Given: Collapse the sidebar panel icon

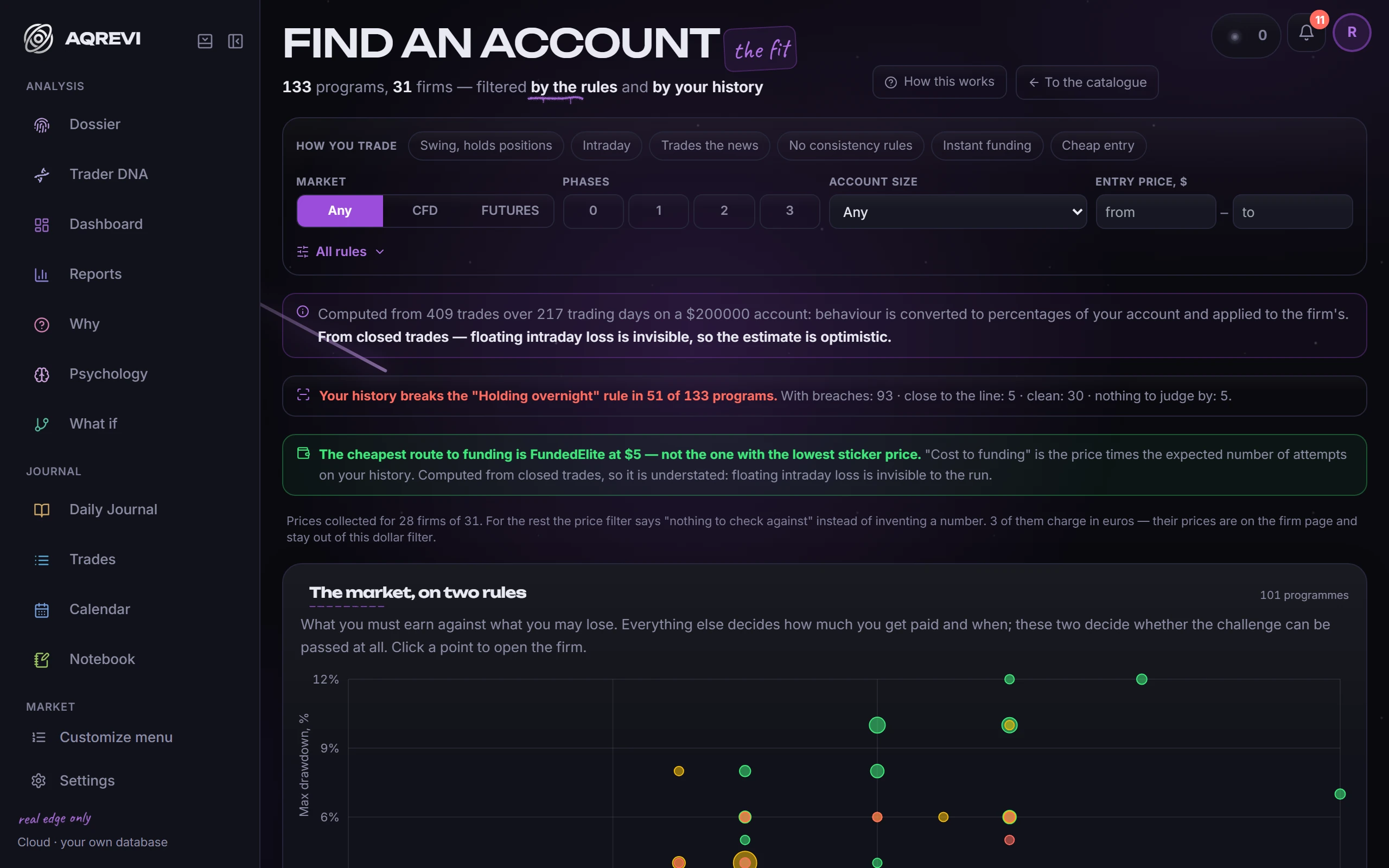Looking at the screenshot, I should click(x=235, y=41).
